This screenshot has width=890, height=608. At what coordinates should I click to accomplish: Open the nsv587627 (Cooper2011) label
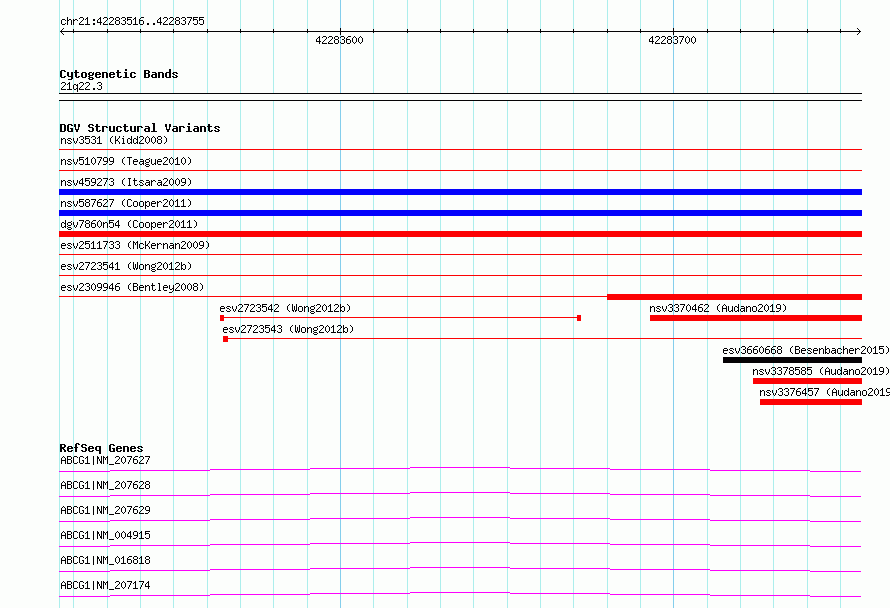(x=126, y=203)
